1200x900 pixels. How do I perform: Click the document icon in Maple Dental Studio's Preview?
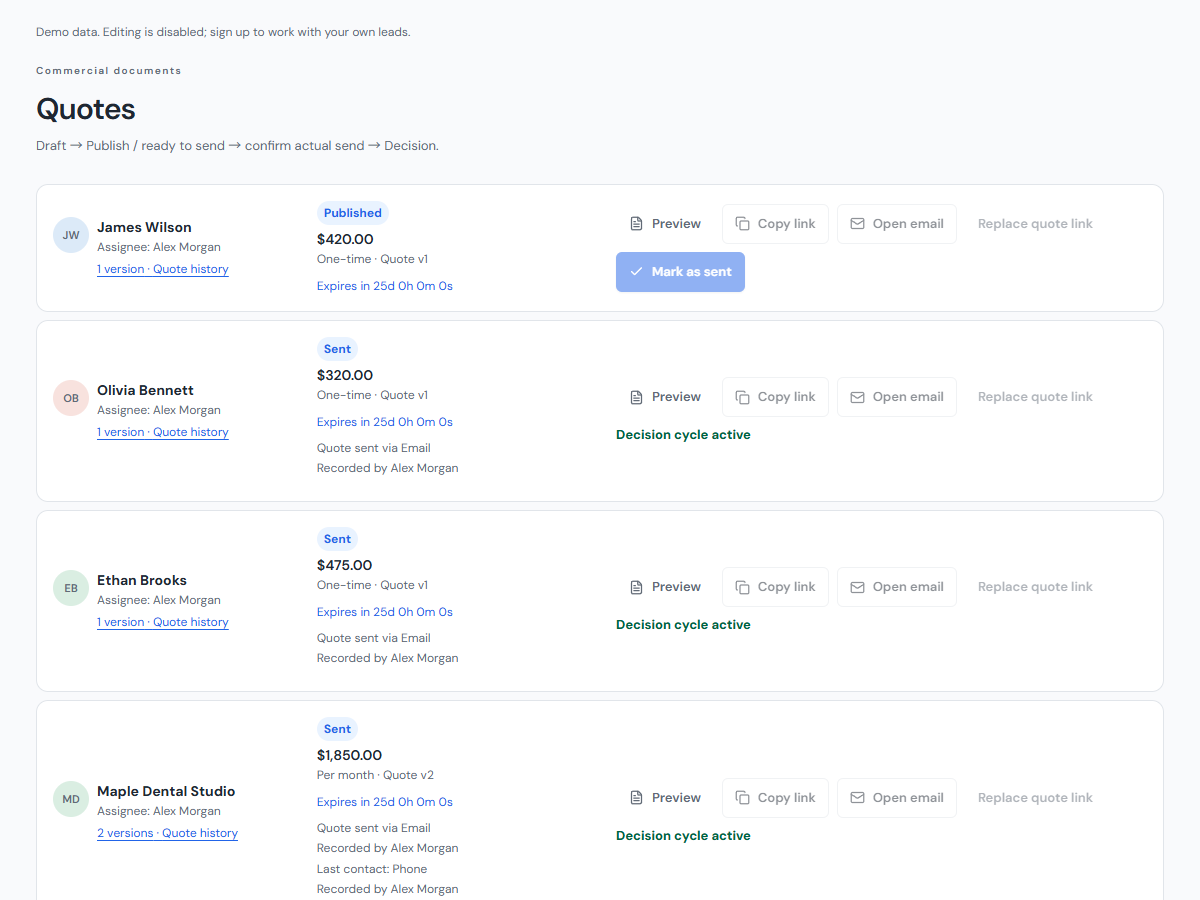click(x=636, y=798)
